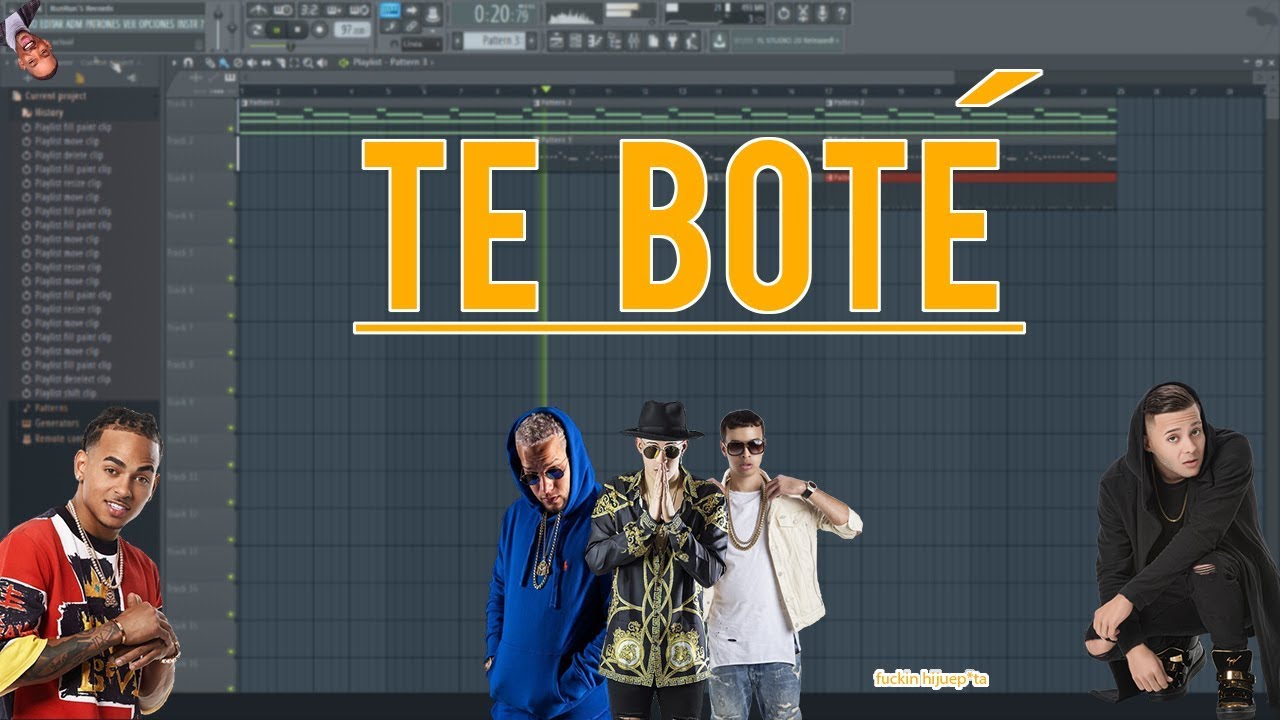Open the VER menu

click(x=127, y=24)
